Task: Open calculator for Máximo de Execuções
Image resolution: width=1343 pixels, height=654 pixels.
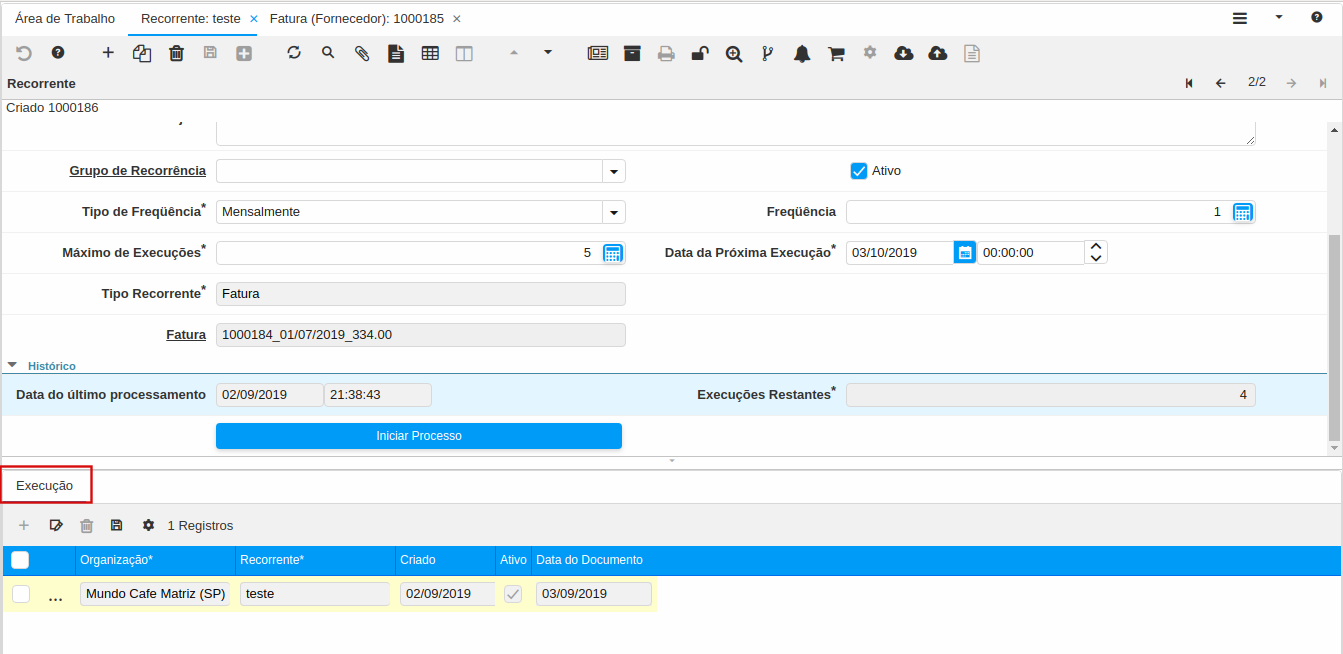Action: [x=613, y=253]
